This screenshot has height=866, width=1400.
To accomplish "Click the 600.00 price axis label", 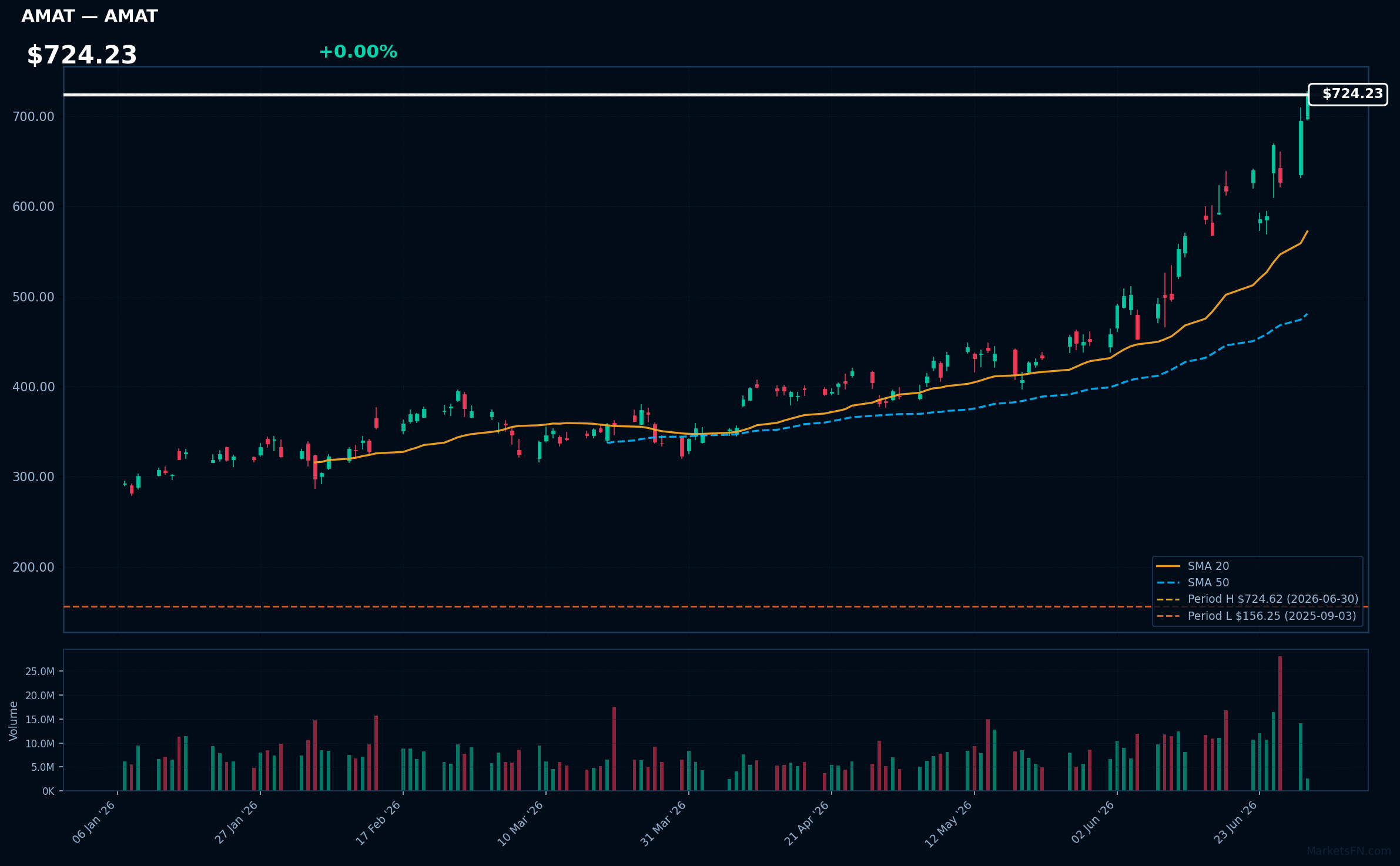I will coord(34,206).
